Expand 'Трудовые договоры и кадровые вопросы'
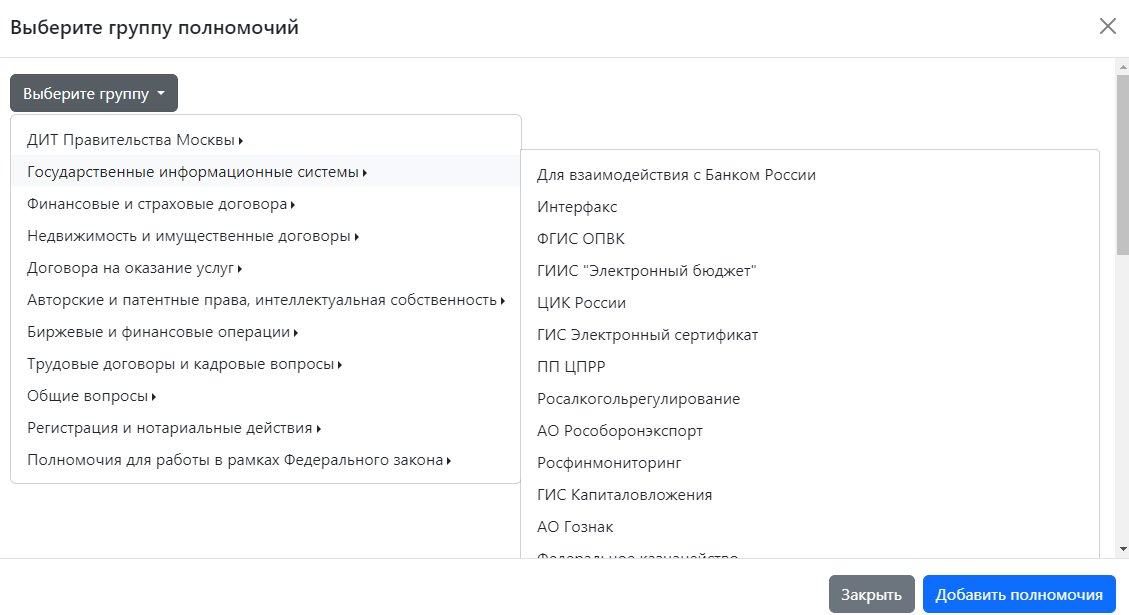Viewport: 1129px width, 615px height. click(184, 365)
